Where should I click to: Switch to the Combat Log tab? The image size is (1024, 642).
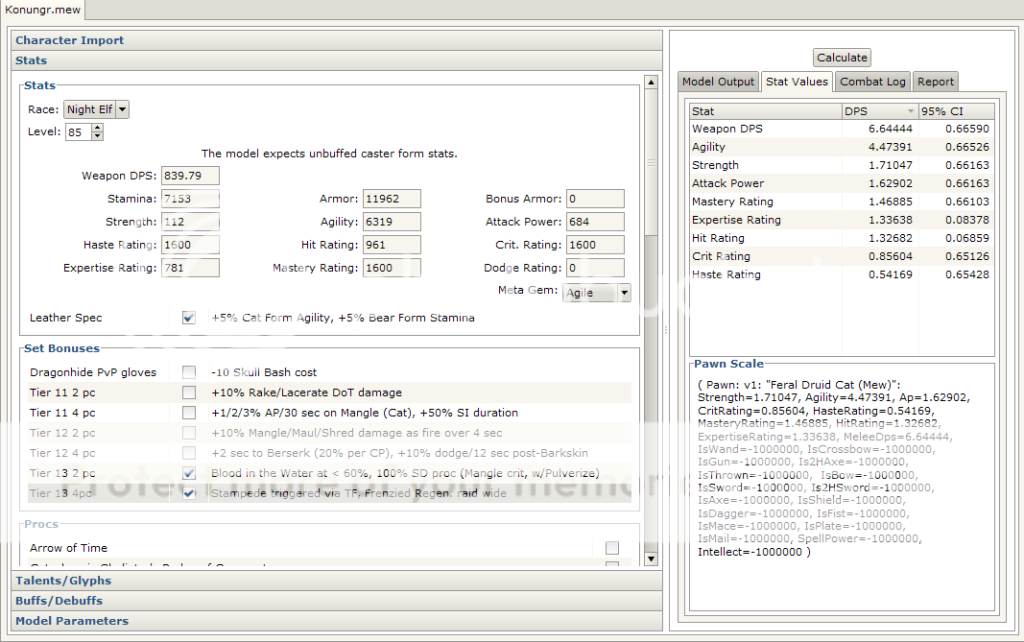(872, 82)
